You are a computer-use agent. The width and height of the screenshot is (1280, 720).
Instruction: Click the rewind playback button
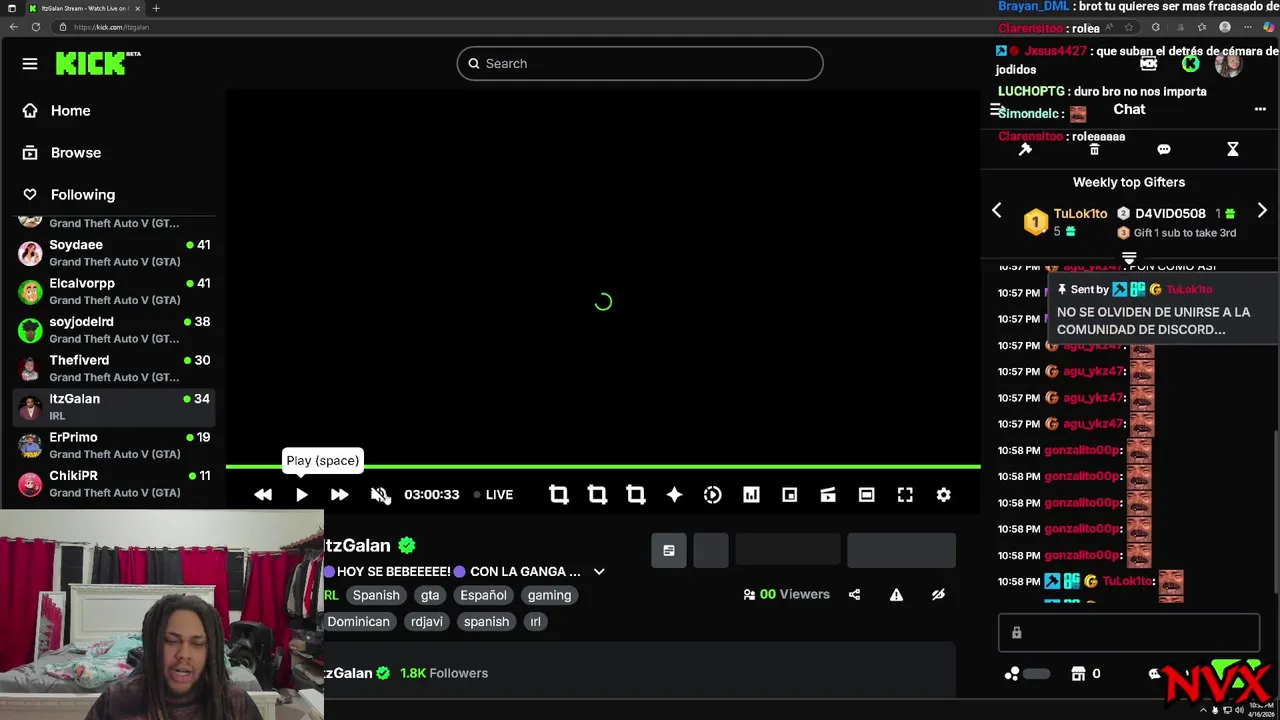pos(263,495)
